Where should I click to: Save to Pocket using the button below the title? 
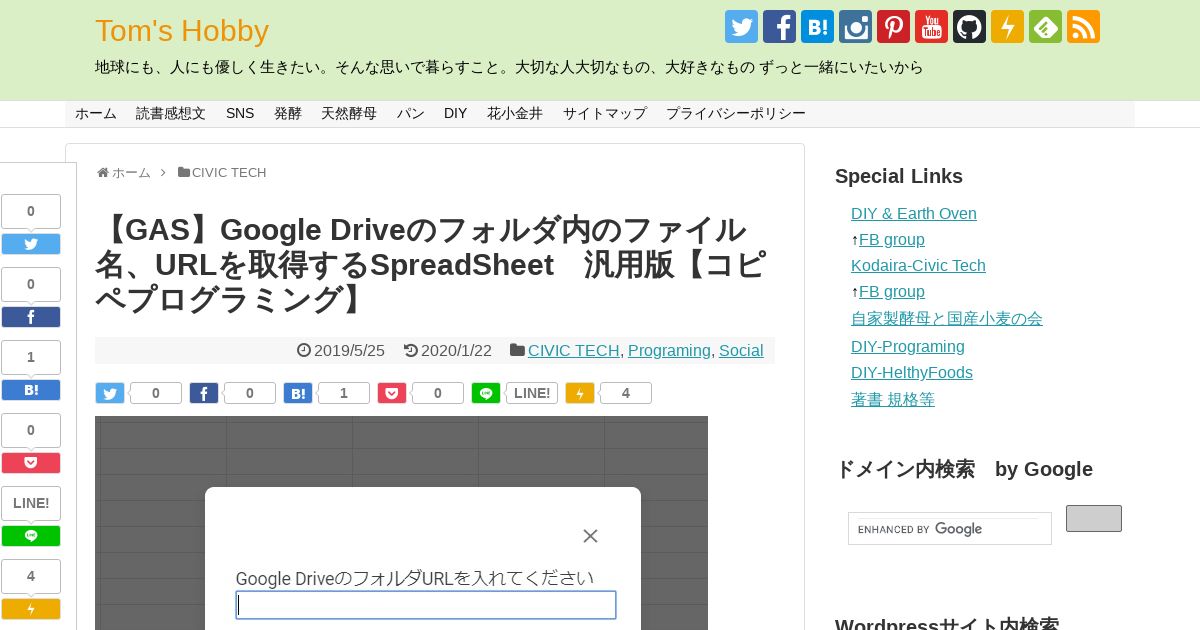click(392, 393)
